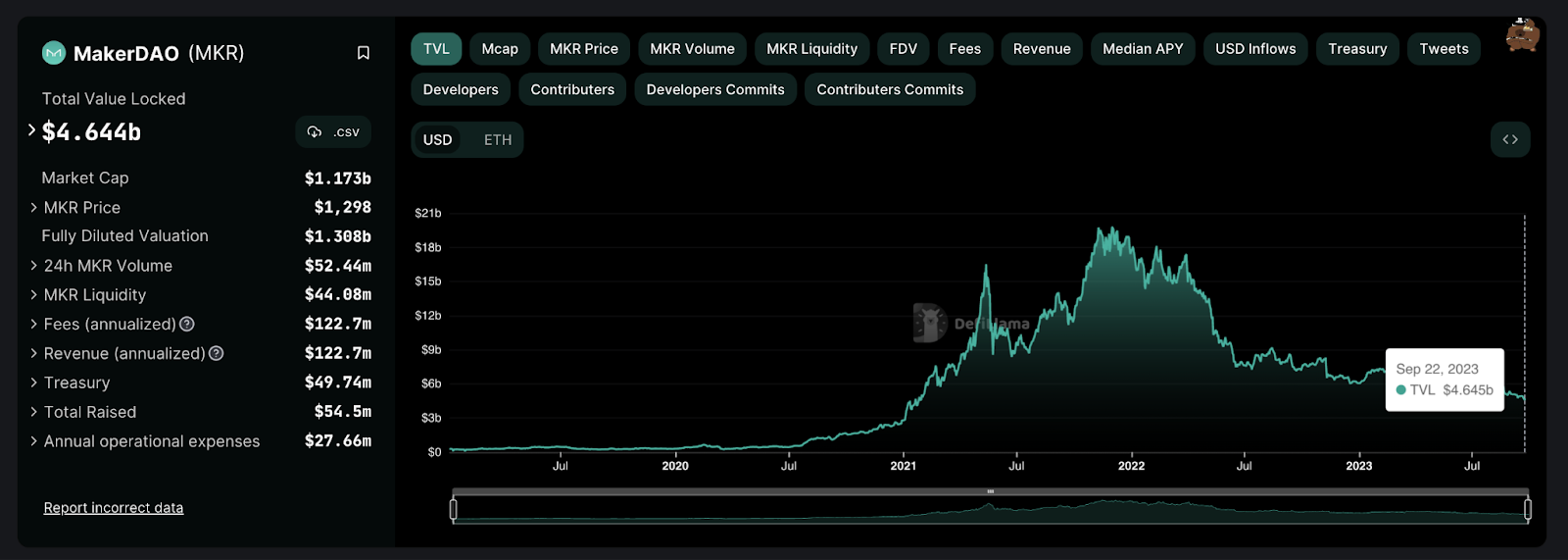Toggle the FDV chart series
1568x560 pixels.
(904, 49)
